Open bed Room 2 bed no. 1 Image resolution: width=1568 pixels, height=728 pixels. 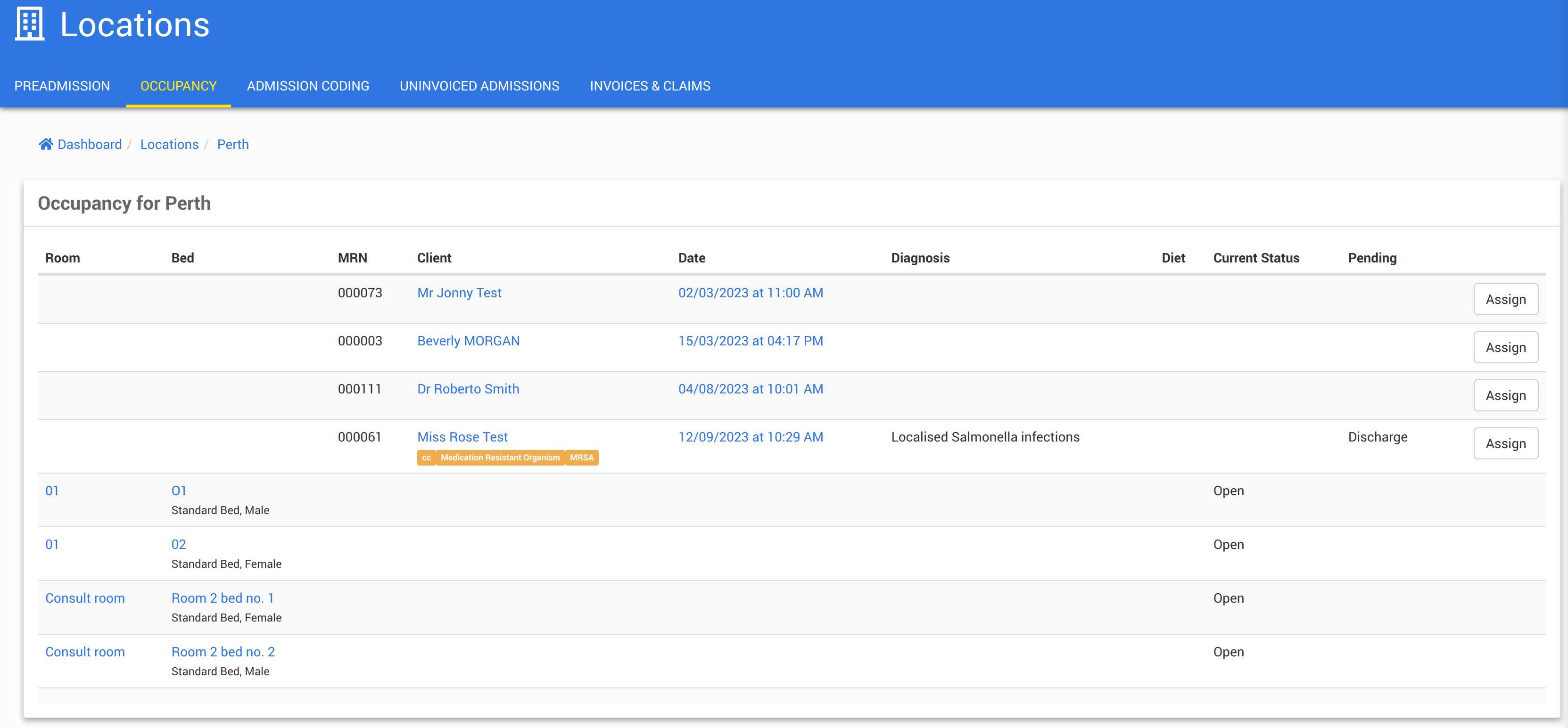tap(222, 598)
